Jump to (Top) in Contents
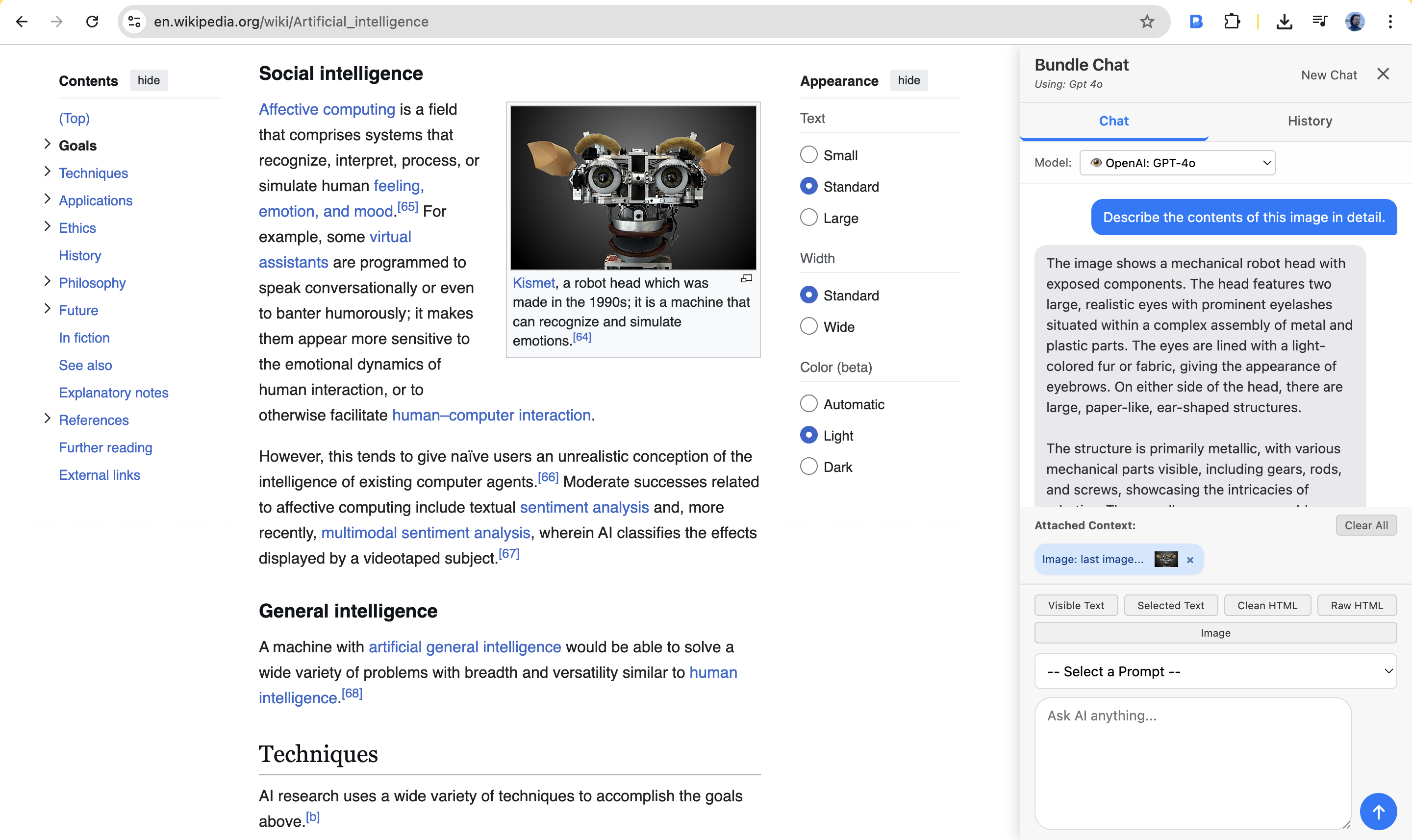Image resolution: width=1412 pixels, height=840 pixels. point(74,118)
